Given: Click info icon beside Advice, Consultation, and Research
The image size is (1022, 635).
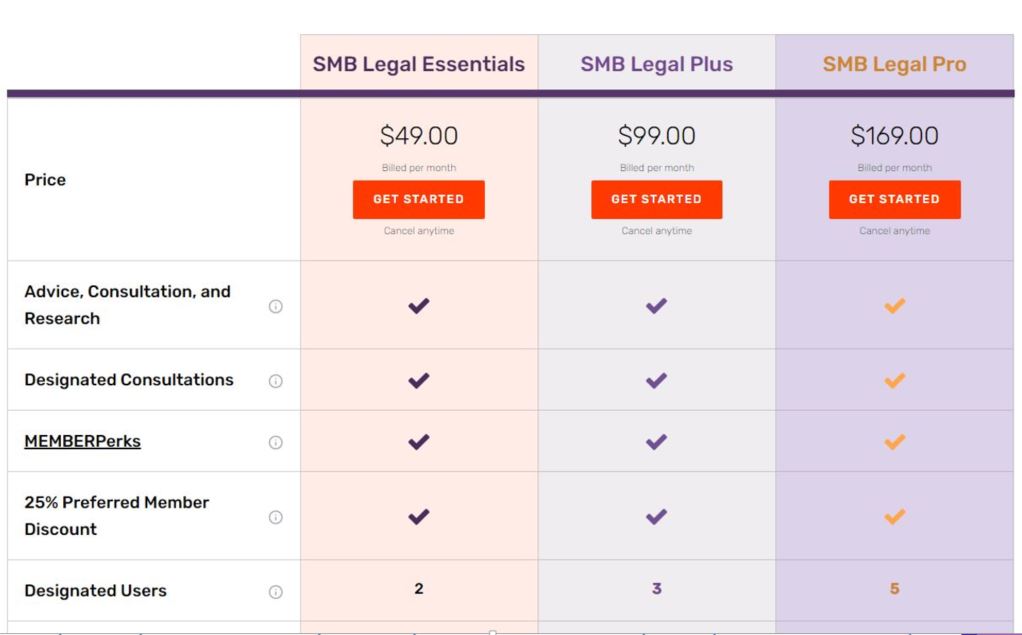Looking at the screenshot, I should (x=276, y=307).
